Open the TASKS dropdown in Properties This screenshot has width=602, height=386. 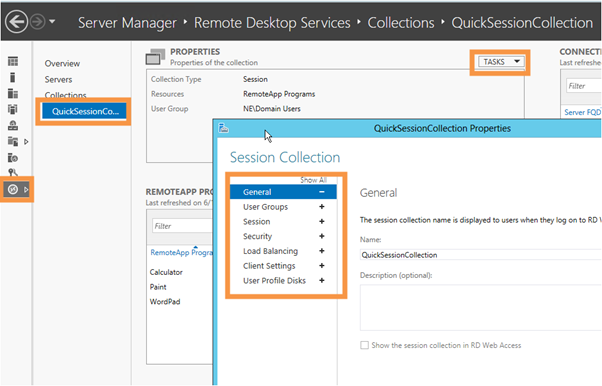click(501, 62)
